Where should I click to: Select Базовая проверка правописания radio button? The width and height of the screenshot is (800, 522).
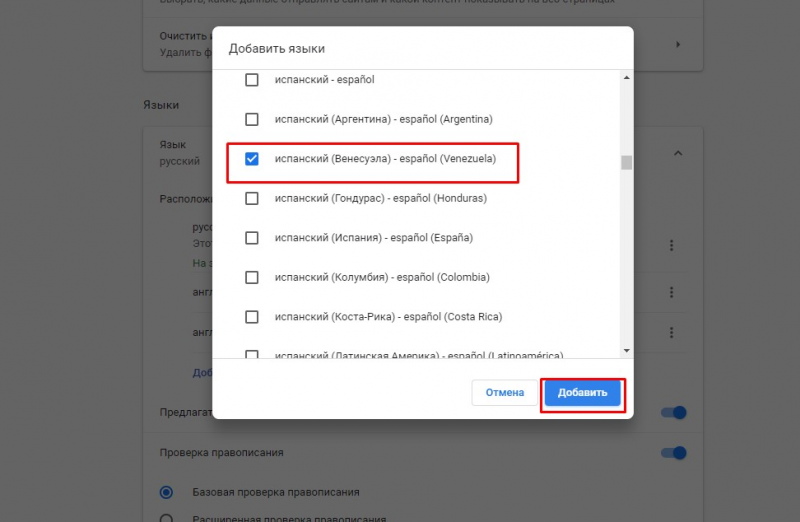coord(166,492)
